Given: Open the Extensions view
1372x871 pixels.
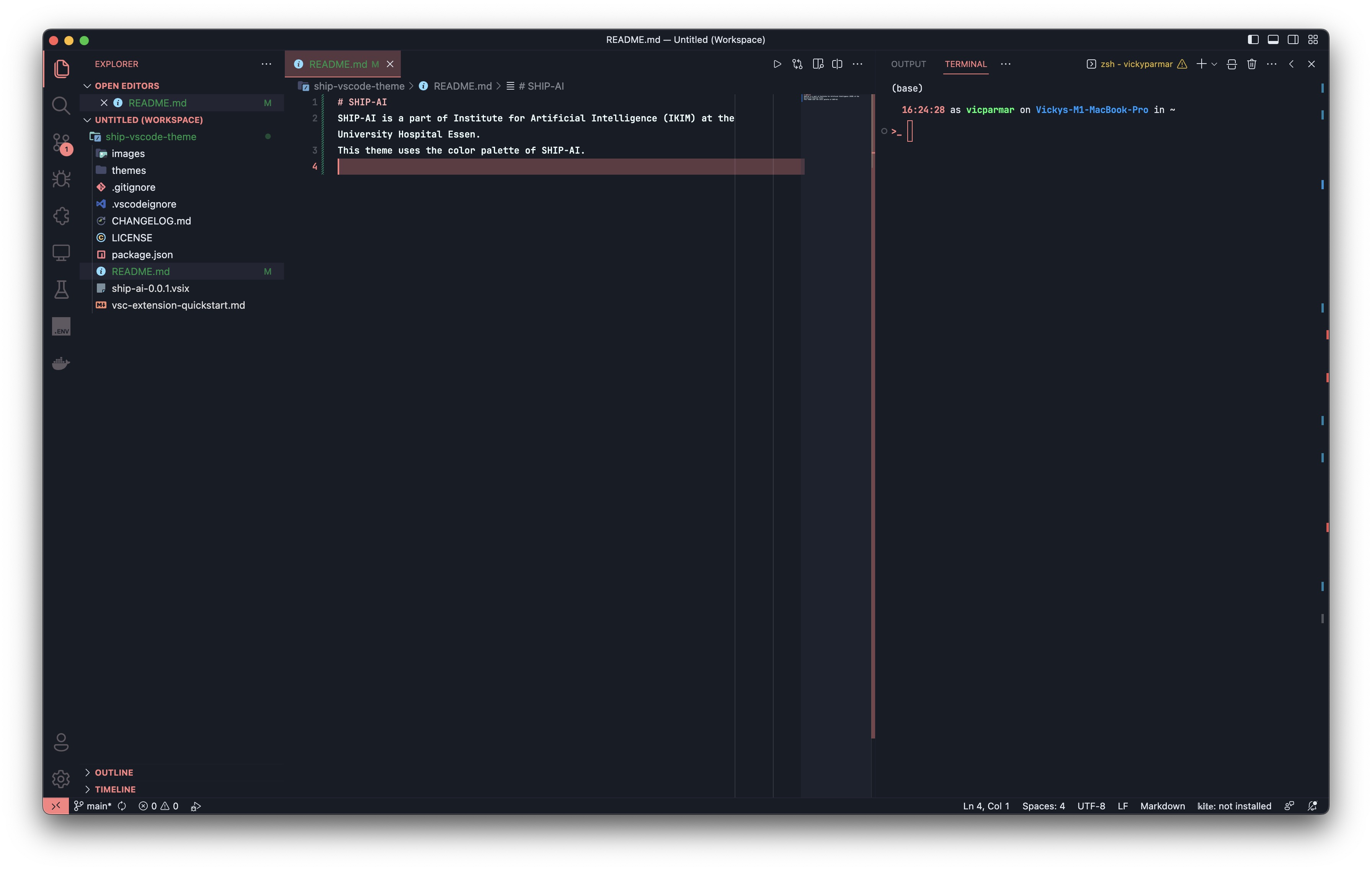Looking at the screenshot, I should coord(61,216).
